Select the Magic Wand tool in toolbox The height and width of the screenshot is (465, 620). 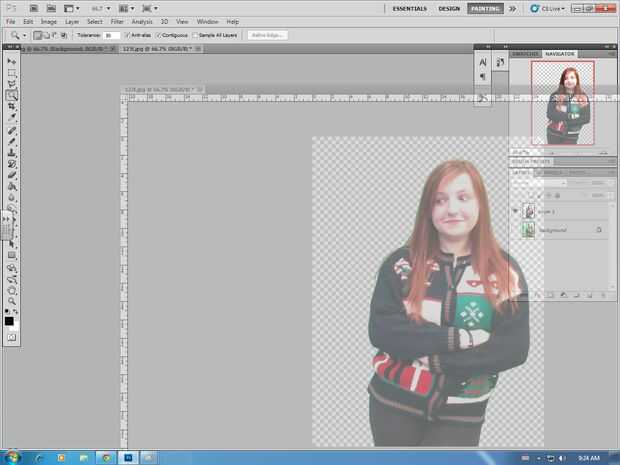12,95
